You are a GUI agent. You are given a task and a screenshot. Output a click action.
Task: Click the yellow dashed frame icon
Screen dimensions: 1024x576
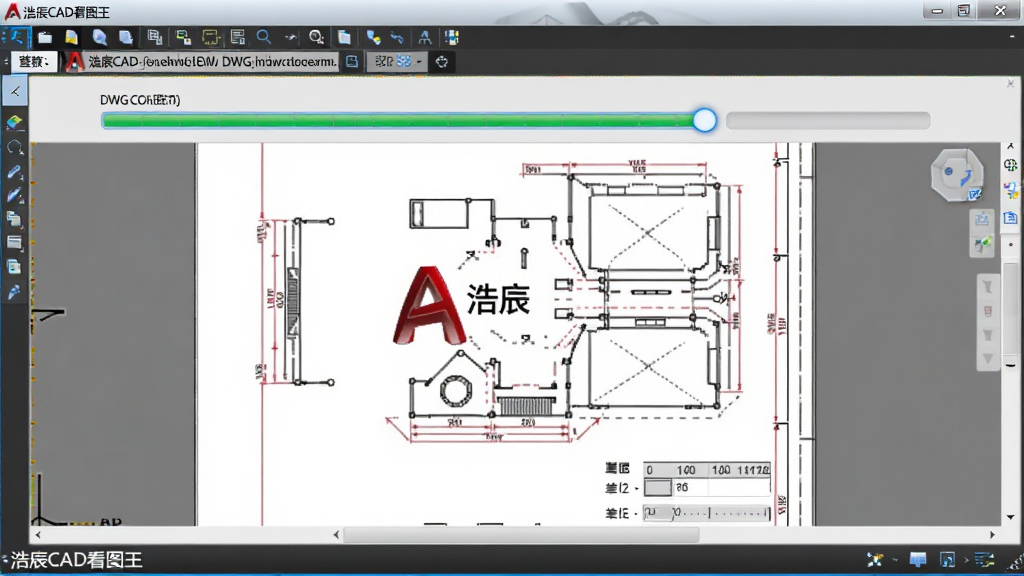coord(210,38)
